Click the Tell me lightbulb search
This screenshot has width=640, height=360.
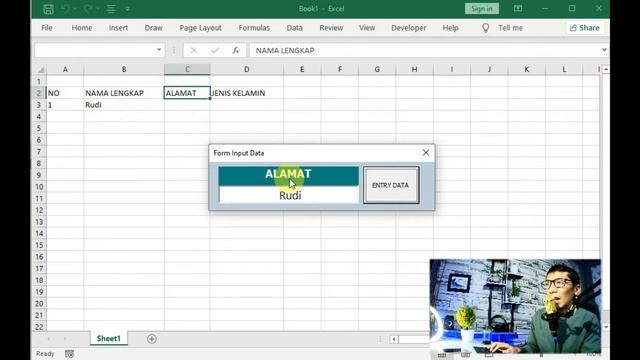[502, 28]
